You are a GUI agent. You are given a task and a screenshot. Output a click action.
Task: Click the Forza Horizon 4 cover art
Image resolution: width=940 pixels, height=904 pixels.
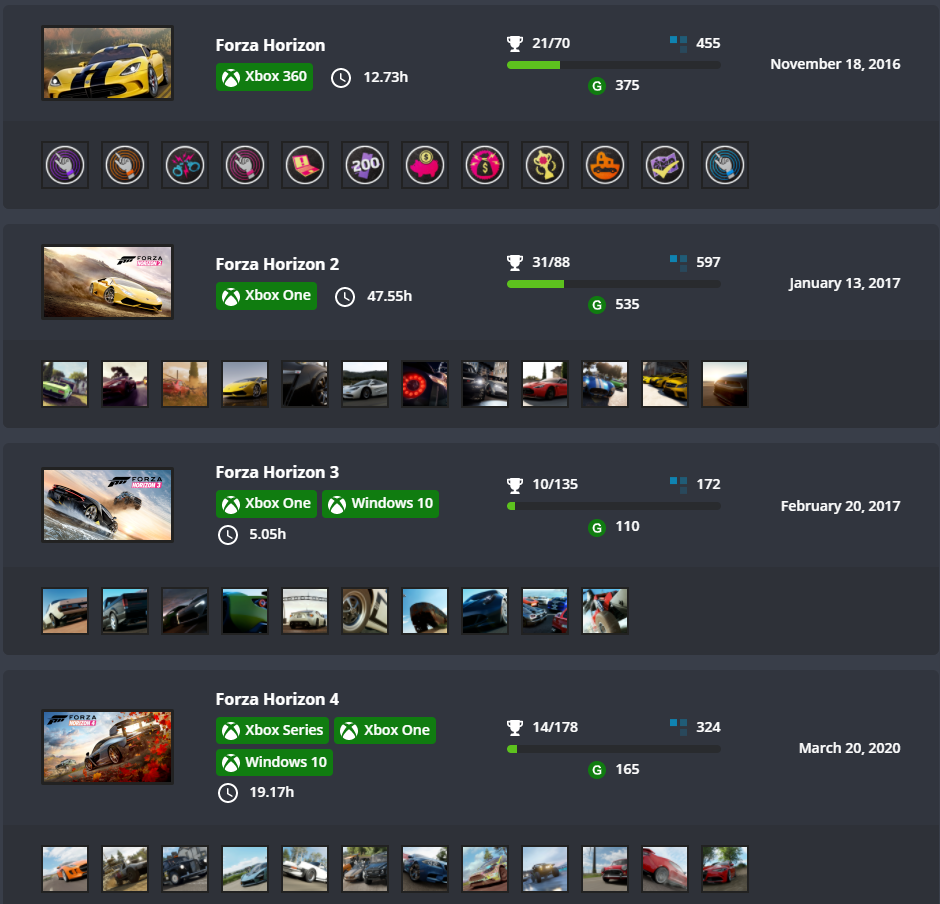pyautogui.click(x=107, y=747)
